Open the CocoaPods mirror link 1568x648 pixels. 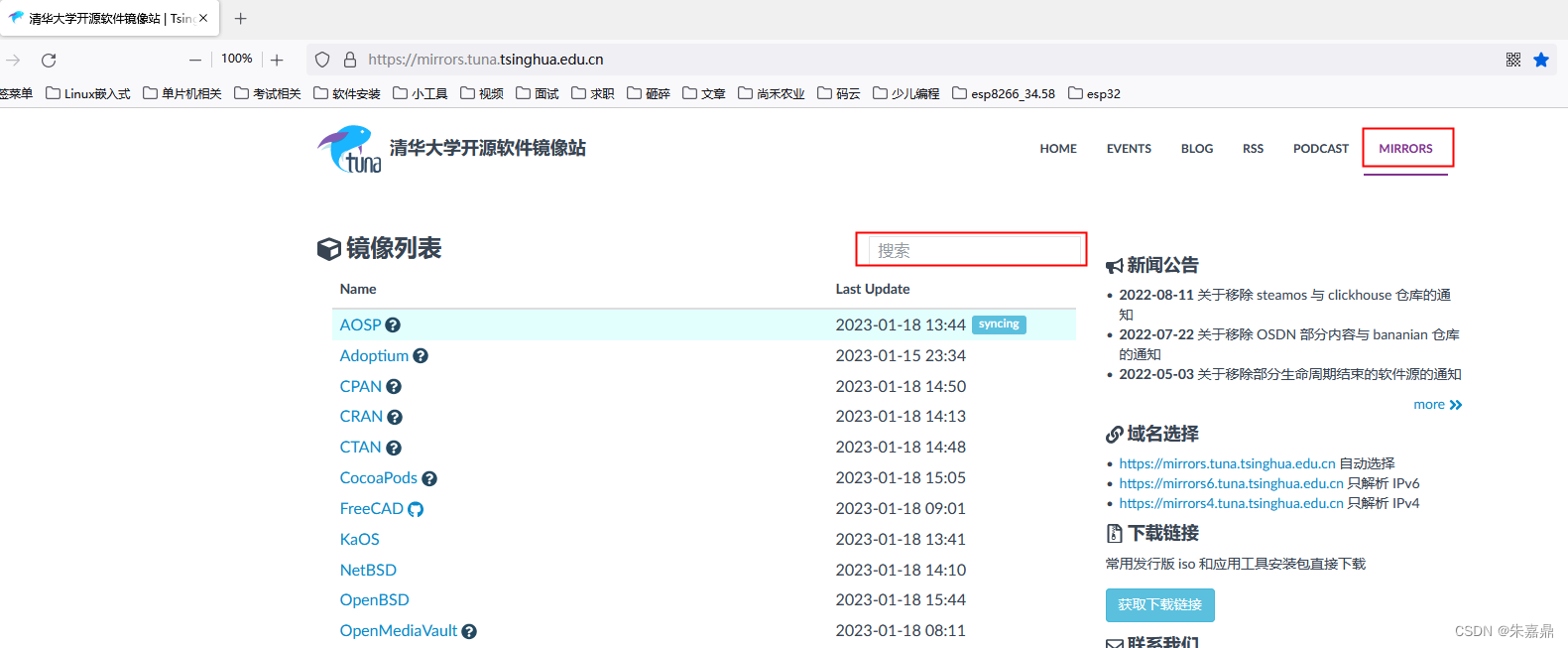click(379, 478)
